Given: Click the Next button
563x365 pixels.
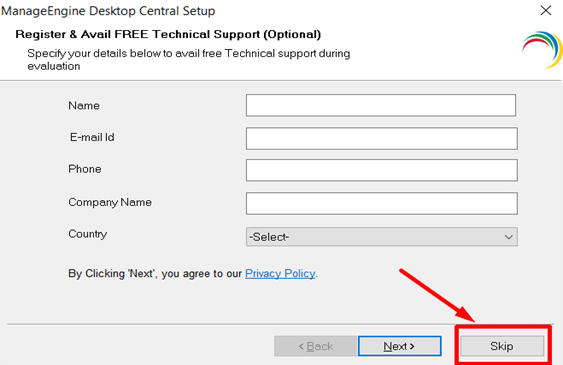Looking at the screenshot, I should point(400,346).
